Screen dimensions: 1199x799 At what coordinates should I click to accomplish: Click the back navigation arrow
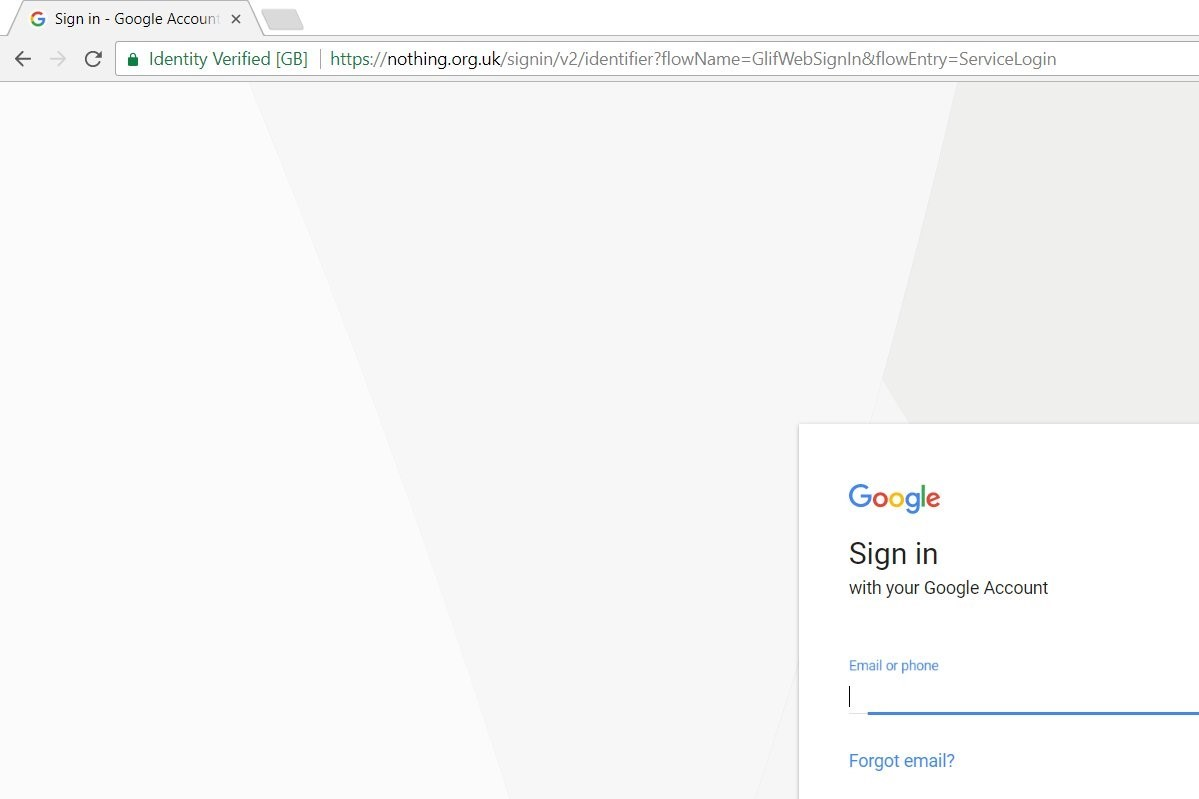pos(22,58)
